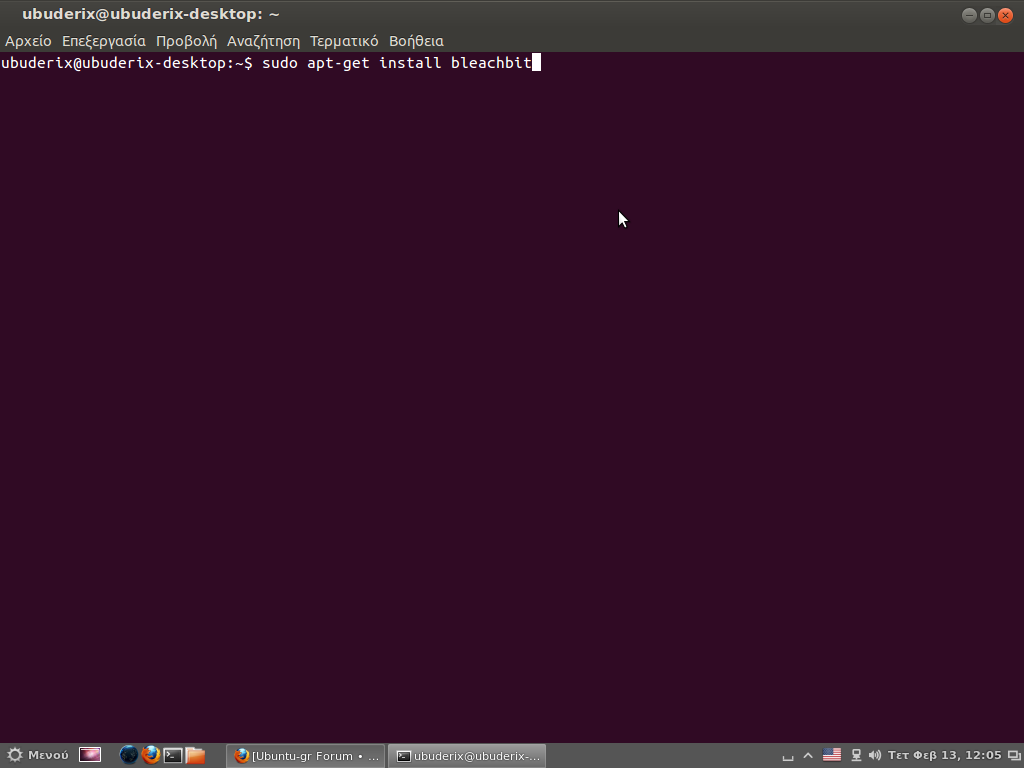Screen dimensions: 1024x768
Task: Click the US flag keyboard layout indicator
Action: (831, 755)
